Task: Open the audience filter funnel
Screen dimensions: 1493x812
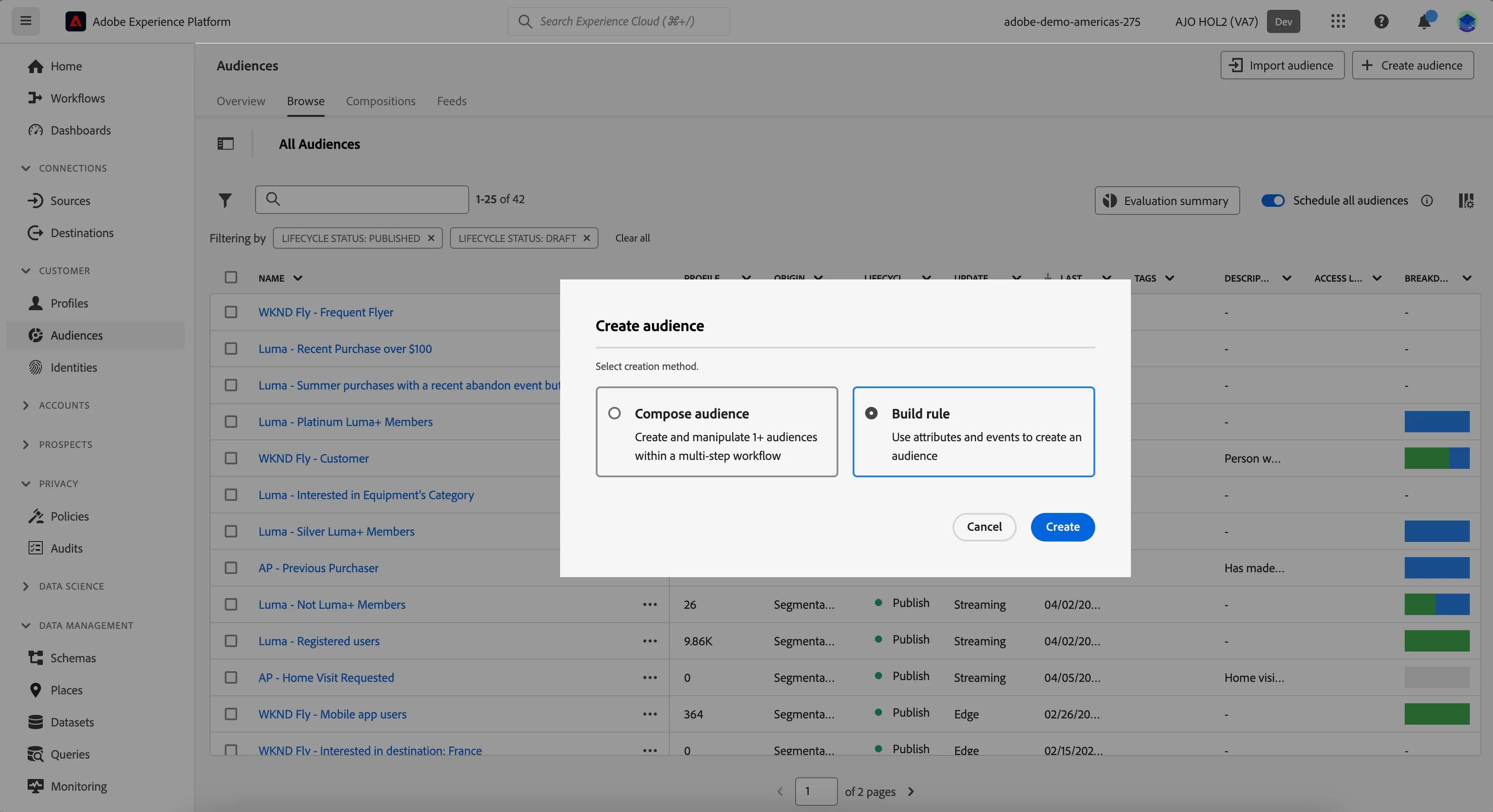Action: 225,200
